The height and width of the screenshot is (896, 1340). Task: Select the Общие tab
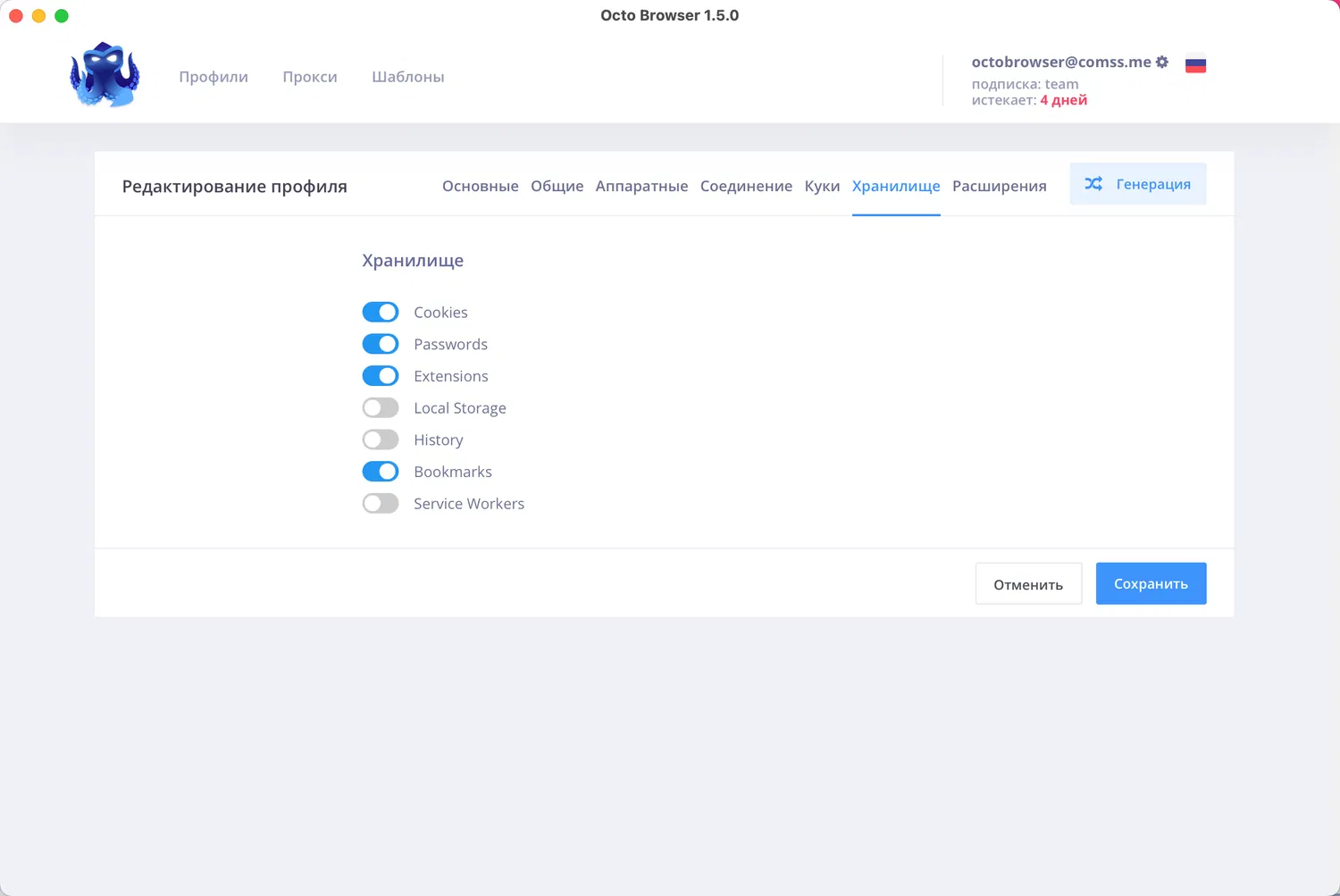point(557,186)
